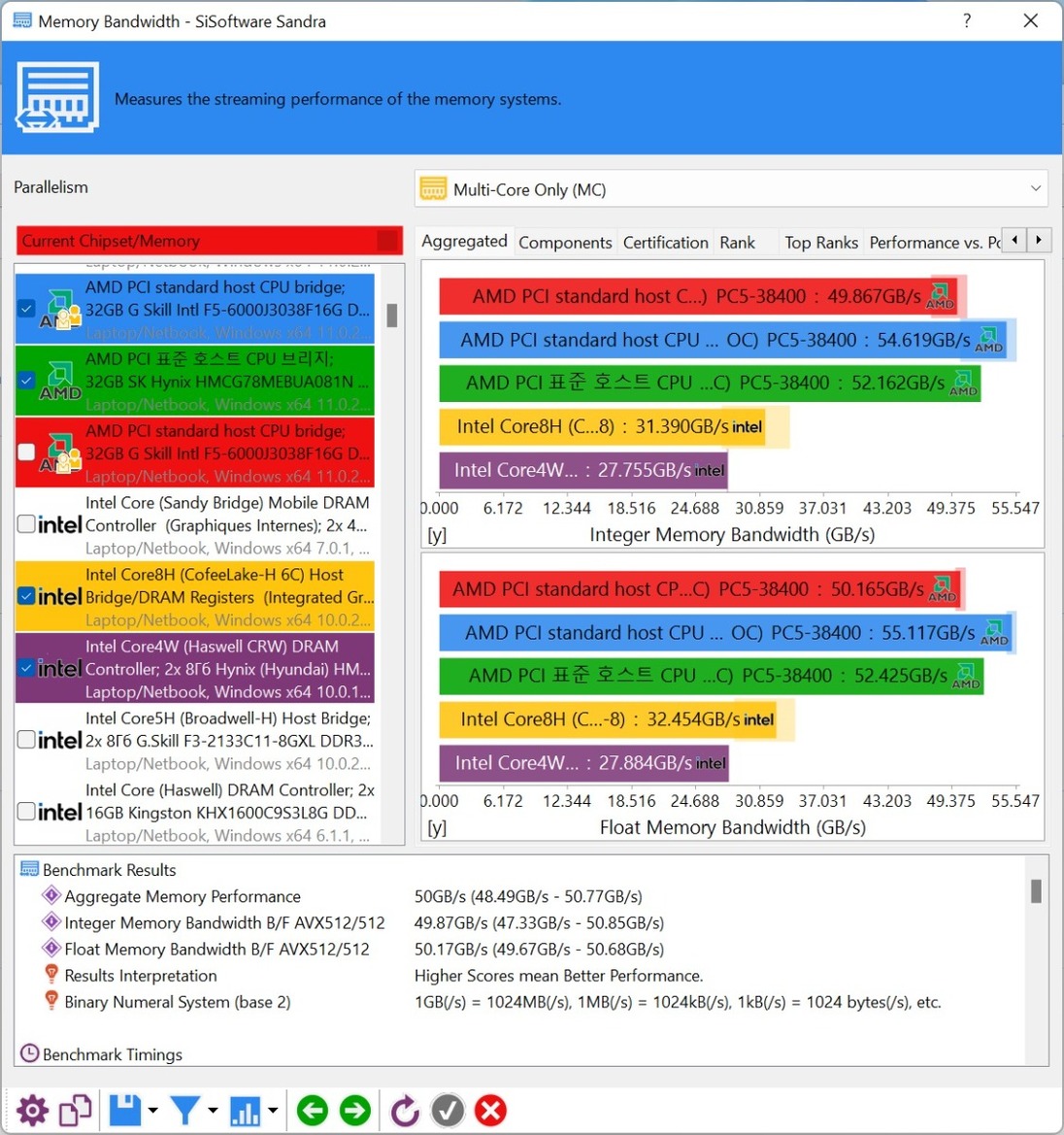Check the Intel Core Haswell Kingston checkbox
The image size is (1064, 1135).
click(x=27, y=812)
